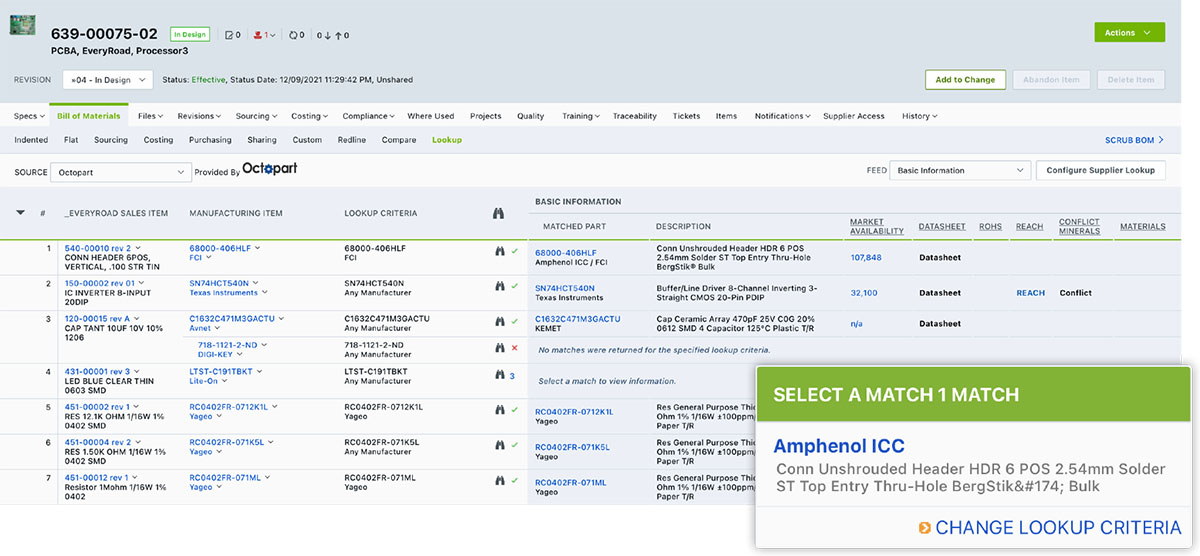Image resolution: width=1200 pixels, height=556 pixels.
Task: Click REACH link in SN74HCT540N row
Action: coord(1030,293)
